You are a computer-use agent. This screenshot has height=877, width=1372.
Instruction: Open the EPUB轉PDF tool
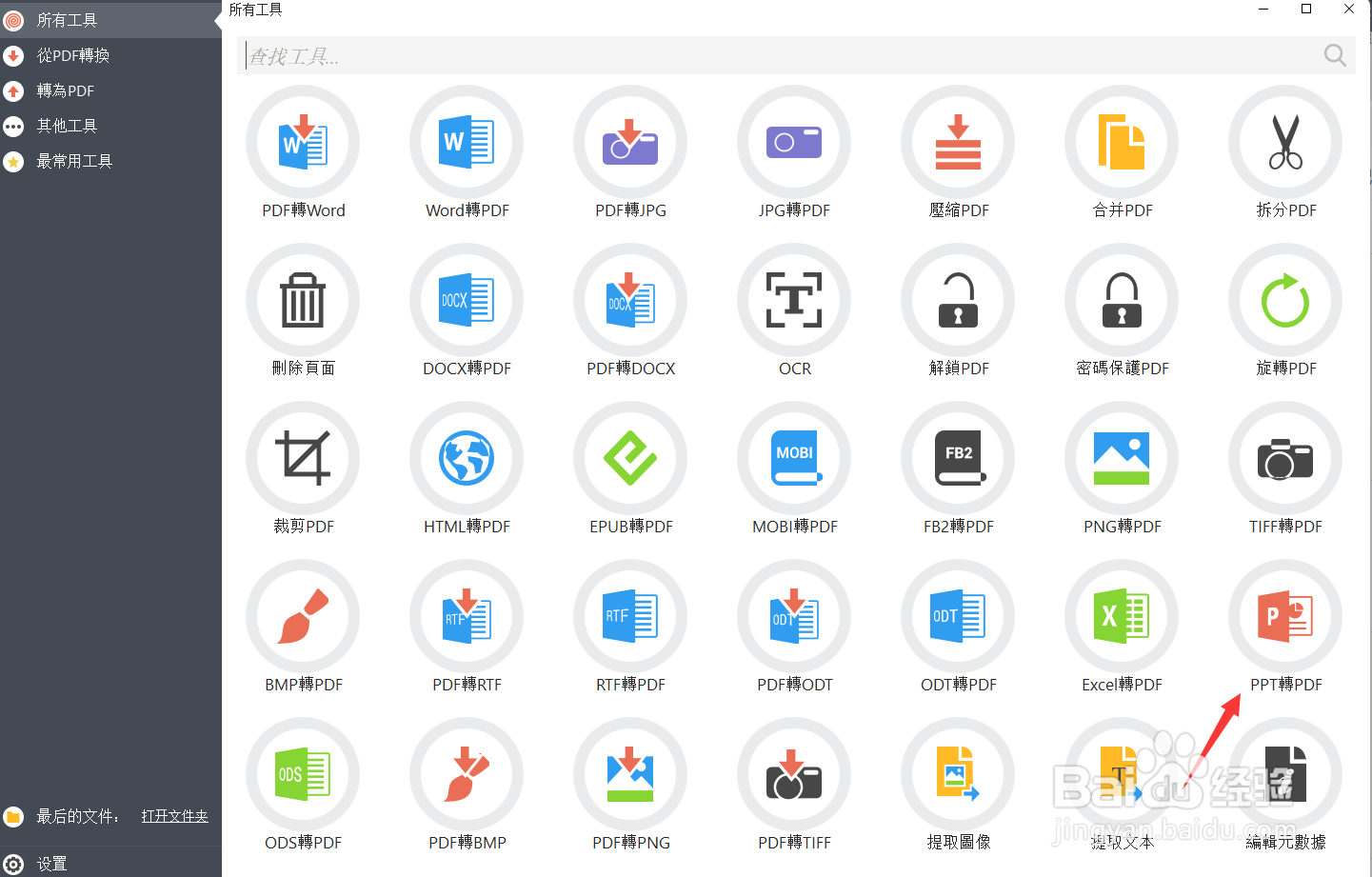pos(630,459)
